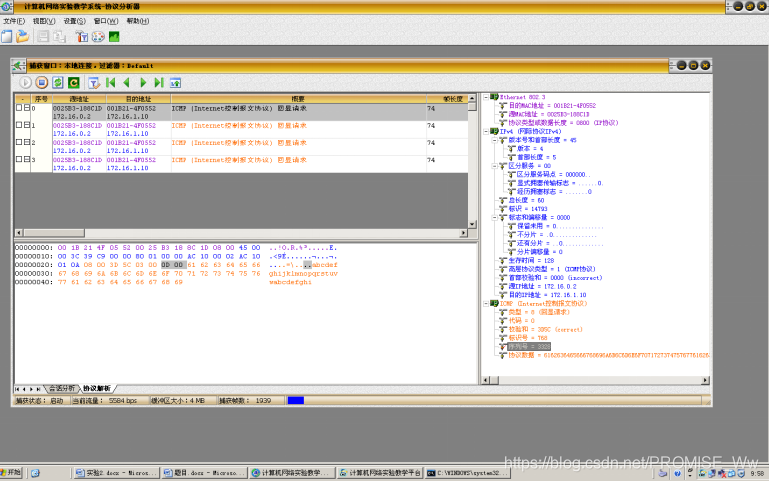This screenshot has height=482, width=769.
Task: Select the 目的IP地址 = 172.16.1.10 tree item
Action: pyautogui.click(x=547, y=295)
